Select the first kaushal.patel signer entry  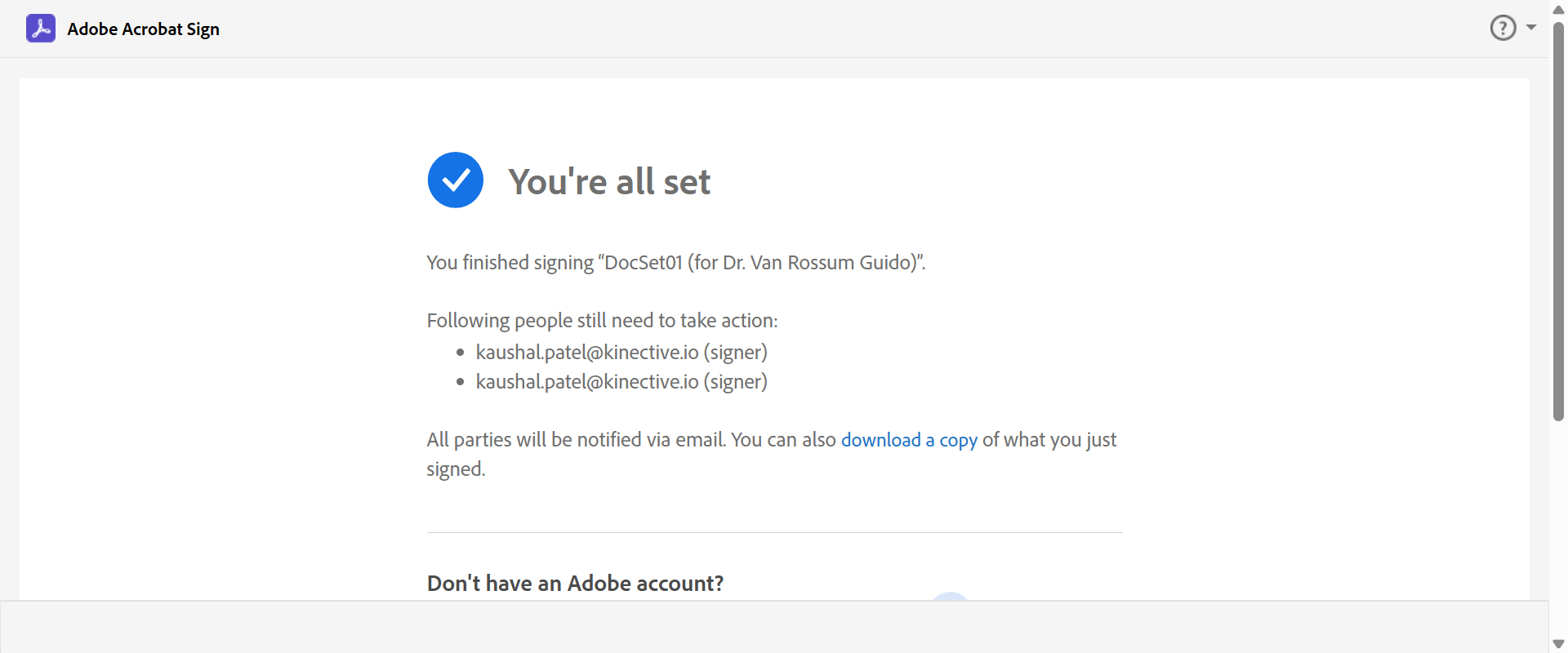[x=621, y=353]
